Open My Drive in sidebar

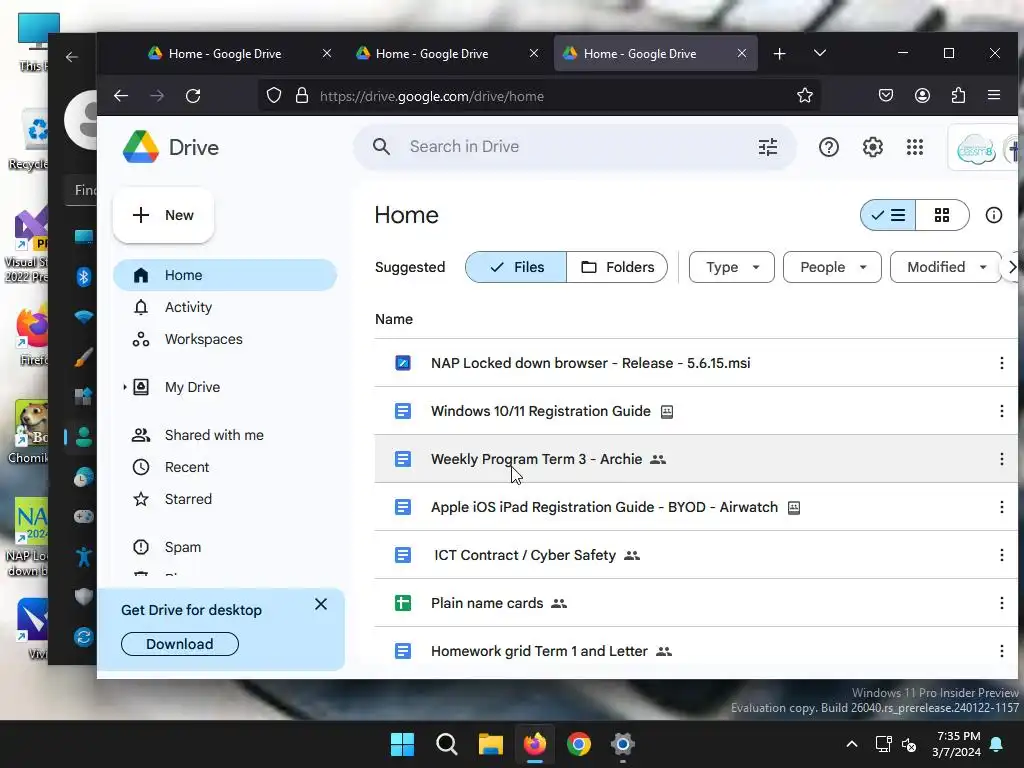click(x=225, y=387)
